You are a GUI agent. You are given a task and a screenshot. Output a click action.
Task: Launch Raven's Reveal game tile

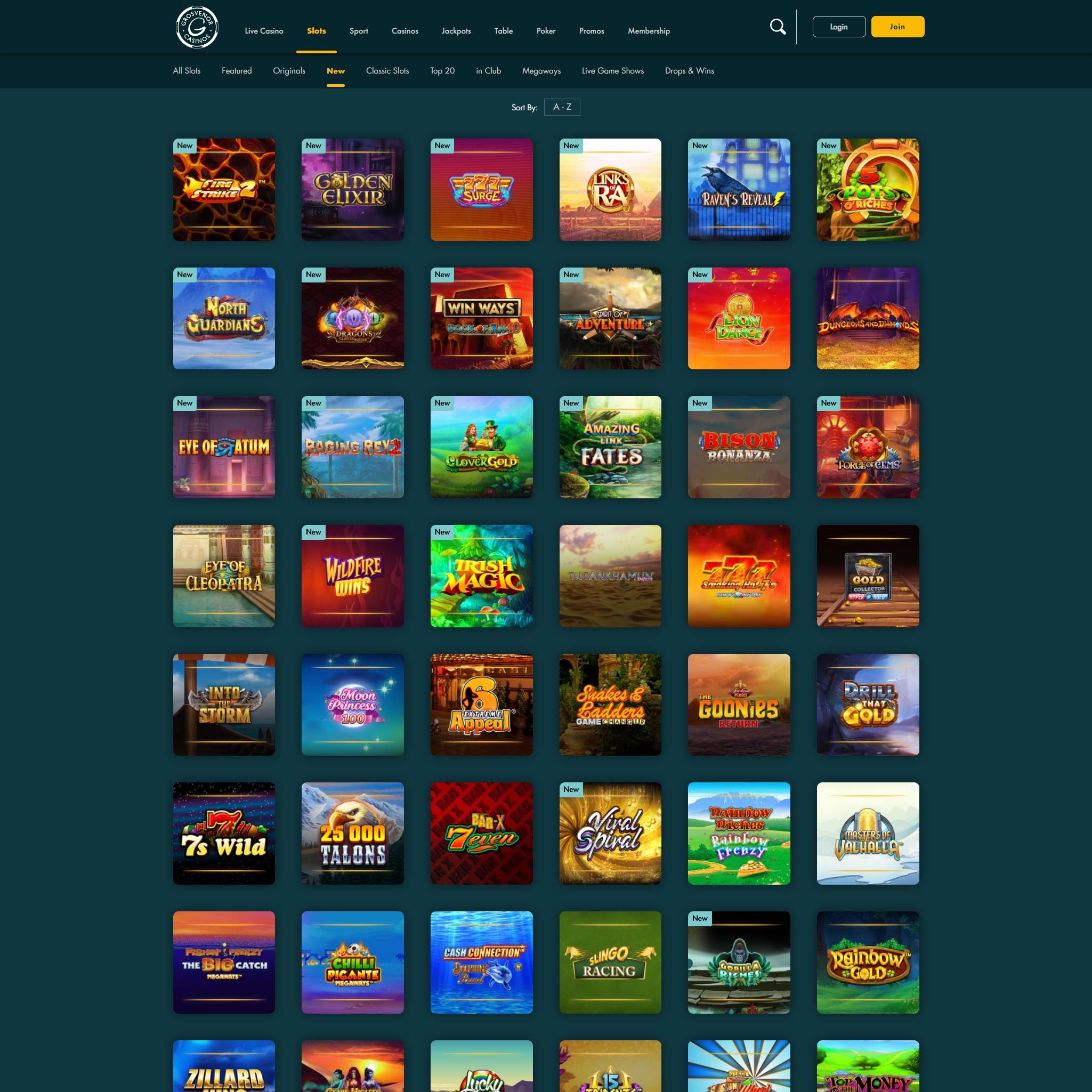(738, 190)
